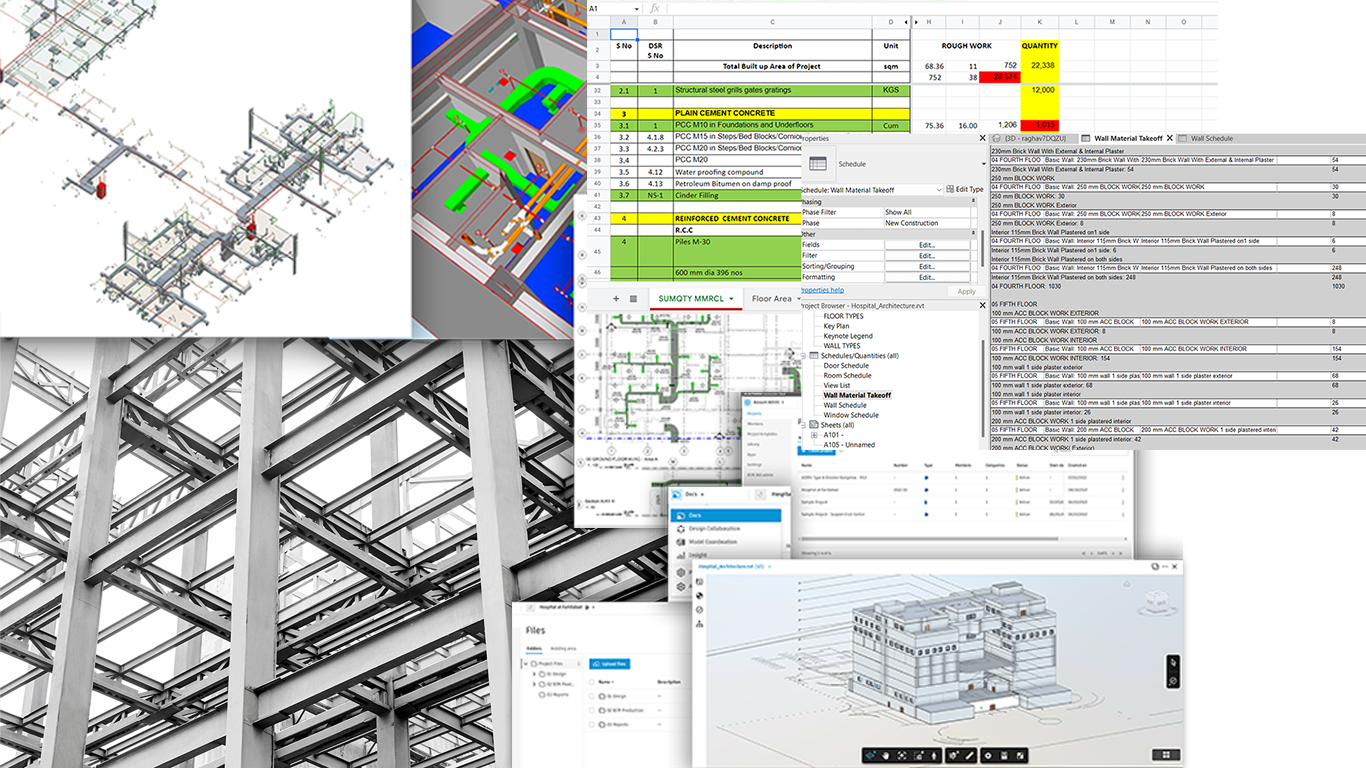This screenshot has width=1366, height=768.
Task: Select Window Schedule in Project Browser
Action: coord(851,415)
